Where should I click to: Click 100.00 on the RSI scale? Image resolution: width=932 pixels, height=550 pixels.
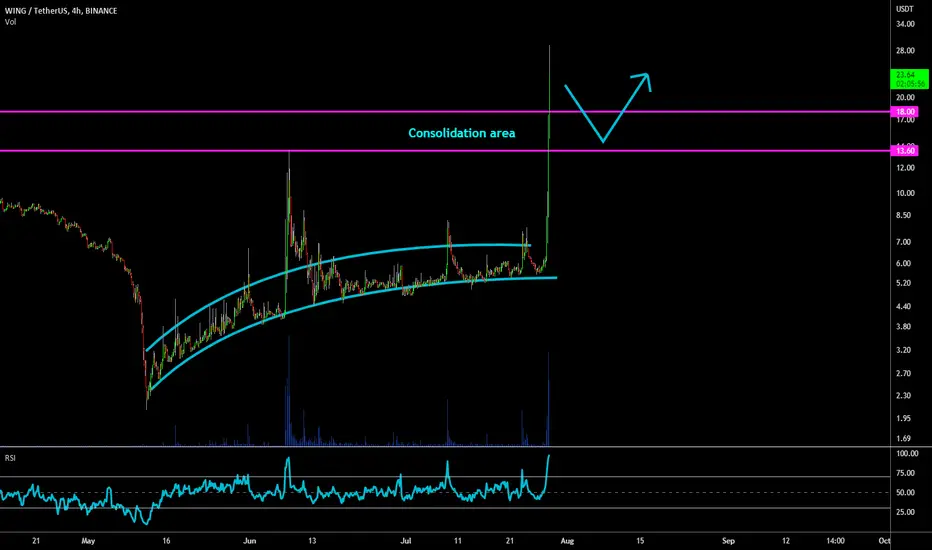(x=907, y=454)
